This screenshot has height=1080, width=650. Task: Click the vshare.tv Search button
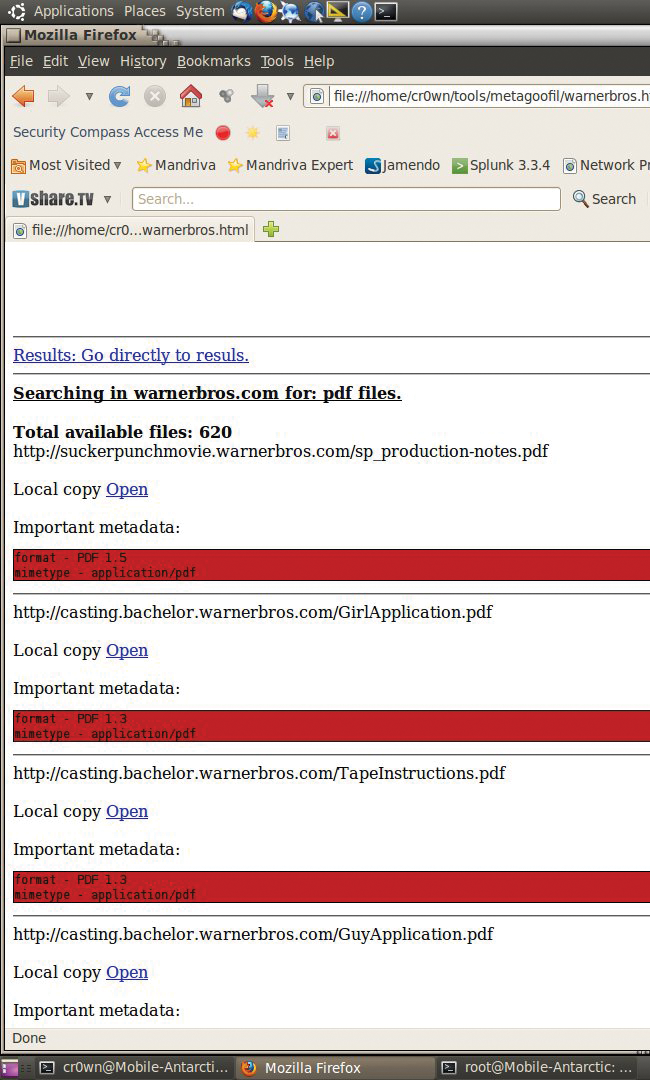pyautogui.click(x=604, y=199)
